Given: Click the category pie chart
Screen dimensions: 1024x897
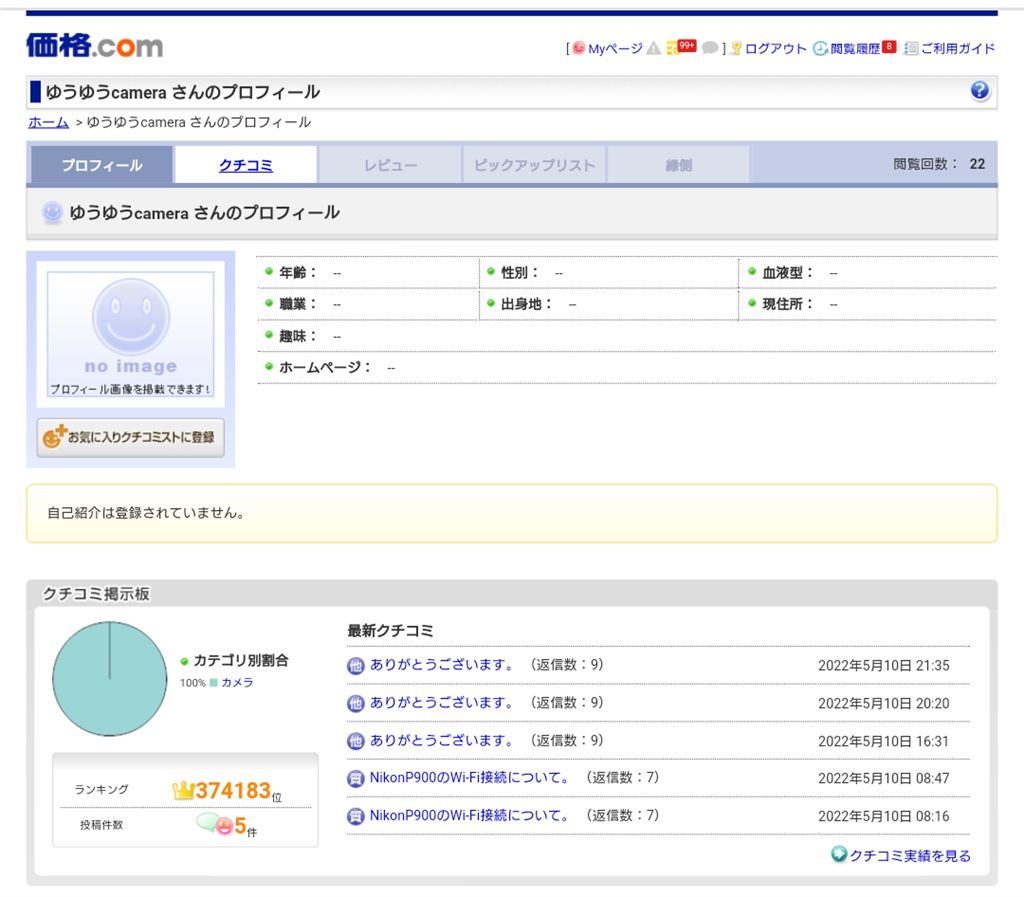Looking at the screenshot, I should click(110, 678).
